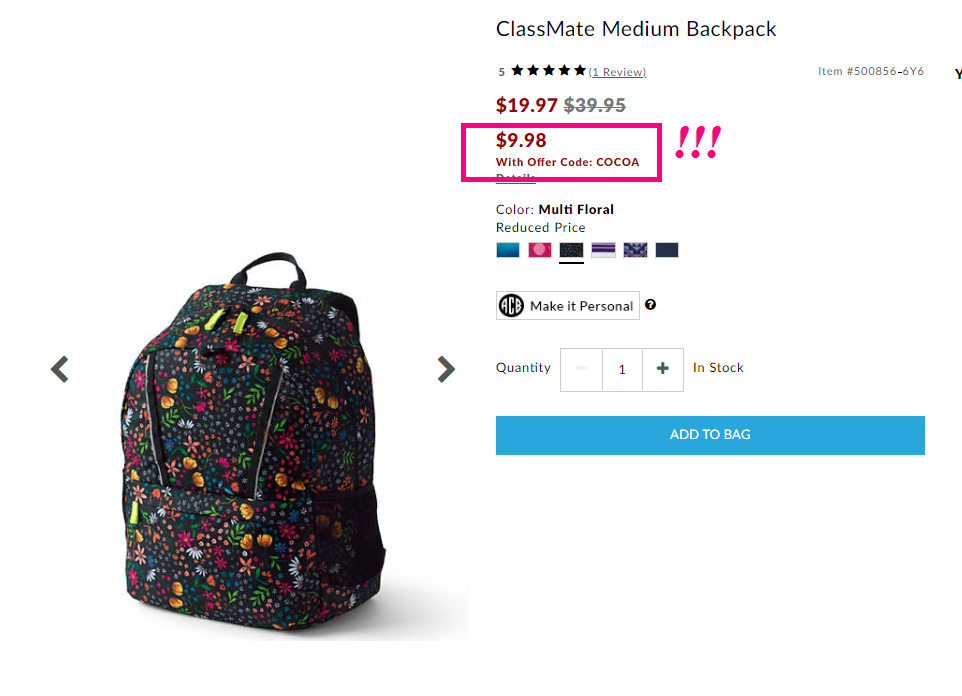Open the Make it Personal option
Viewport: 962px width, 696px height.
point(568,305)
